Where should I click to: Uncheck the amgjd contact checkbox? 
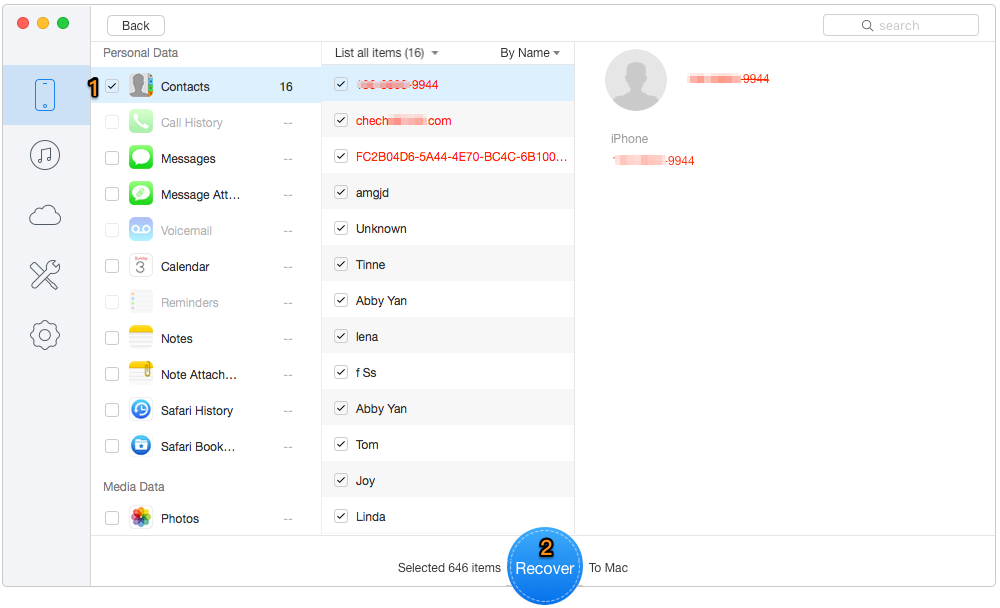coord(341,192)
